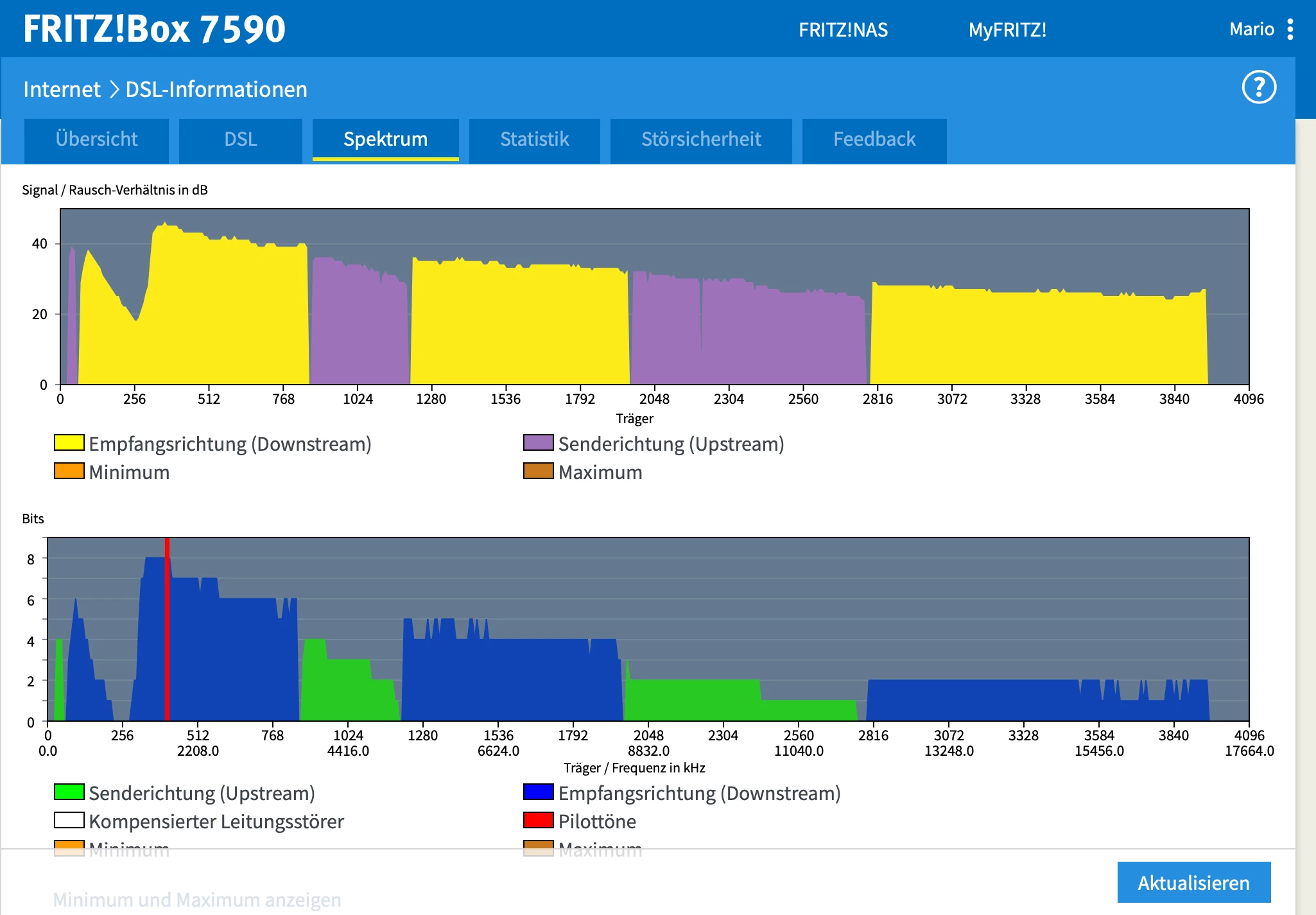Click purple Upstream legend swatch
This screenshot has width=1316, height=915.
(x=538, y=443)
